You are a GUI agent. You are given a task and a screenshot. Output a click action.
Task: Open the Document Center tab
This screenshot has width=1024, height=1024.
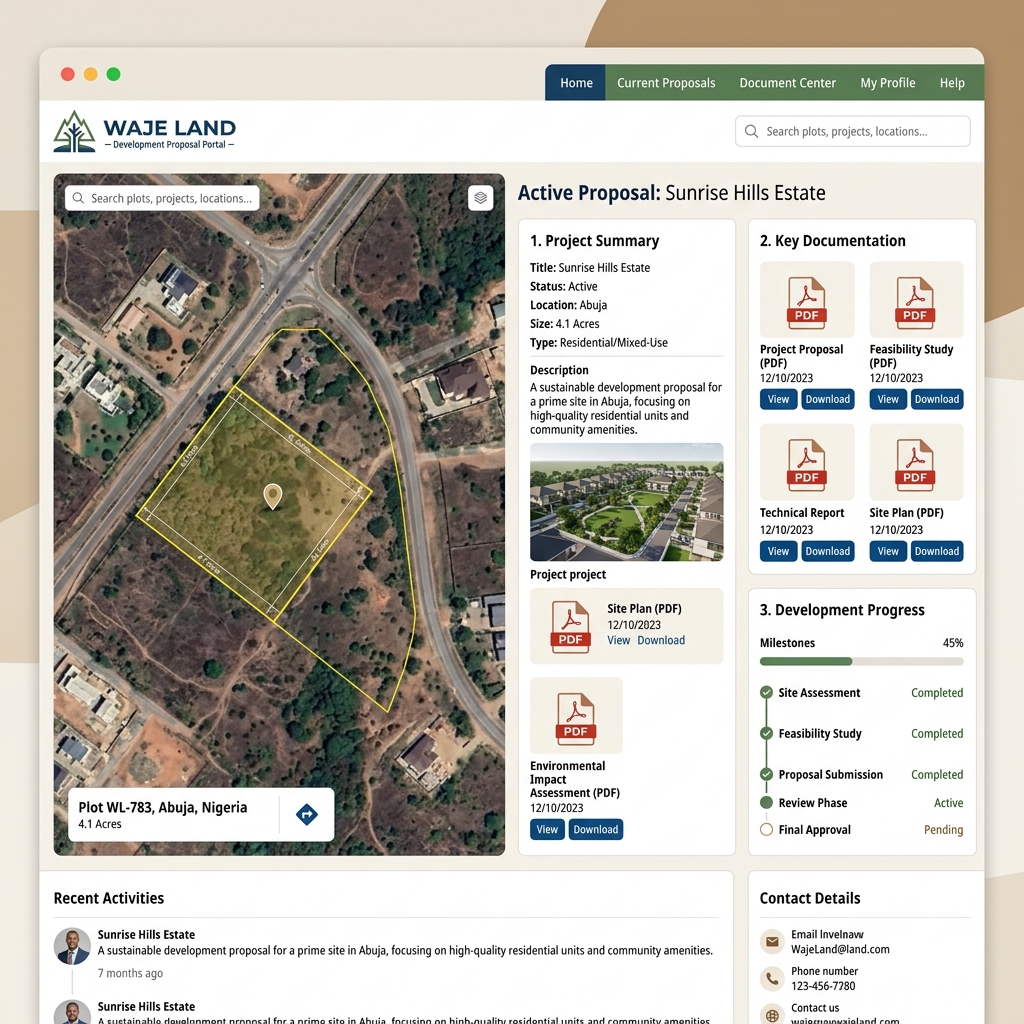click(x=788, y=83)
